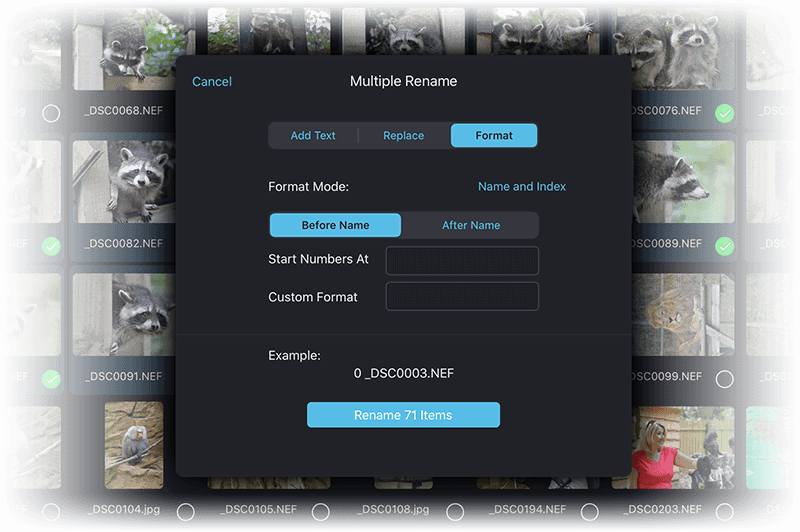This screenshot has width=800, height=532.
Task: Click the _DSC0203.NEF file name
Action: (662, 509)
